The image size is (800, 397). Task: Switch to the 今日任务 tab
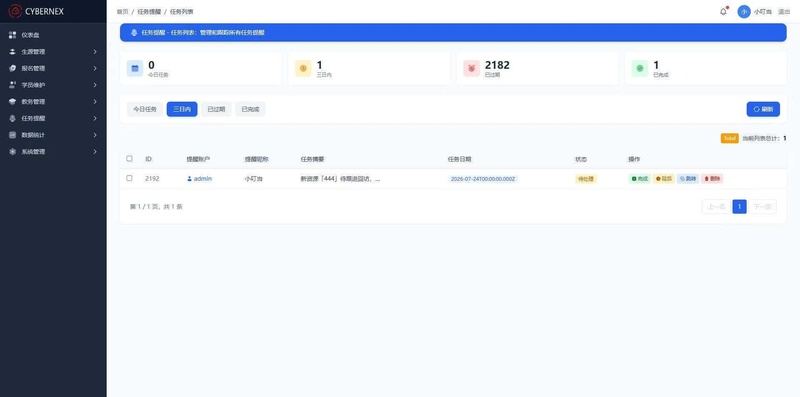coord(145,109)
